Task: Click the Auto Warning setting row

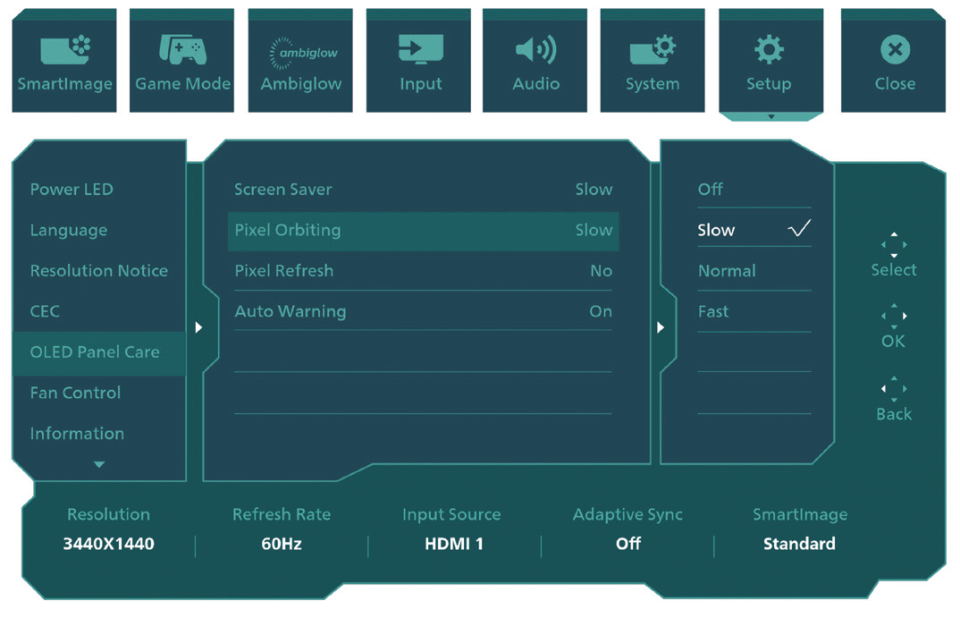Action: click(423, 311)
